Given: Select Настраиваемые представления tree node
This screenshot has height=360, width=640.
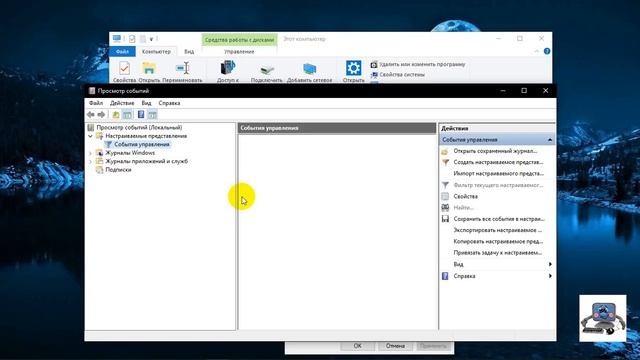Looking at the screenshot, I should tap(146, 136).
